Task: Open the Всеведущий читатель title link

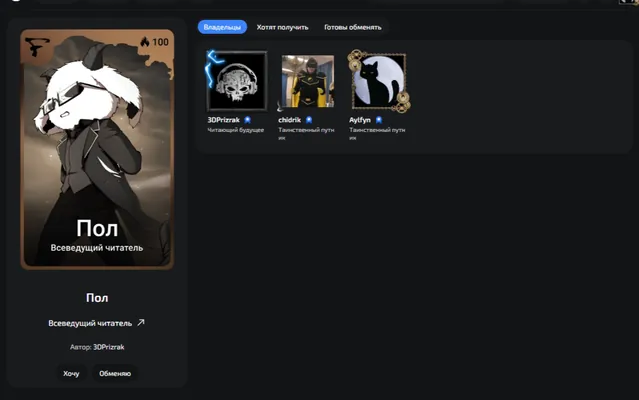Action: [90, 323]
